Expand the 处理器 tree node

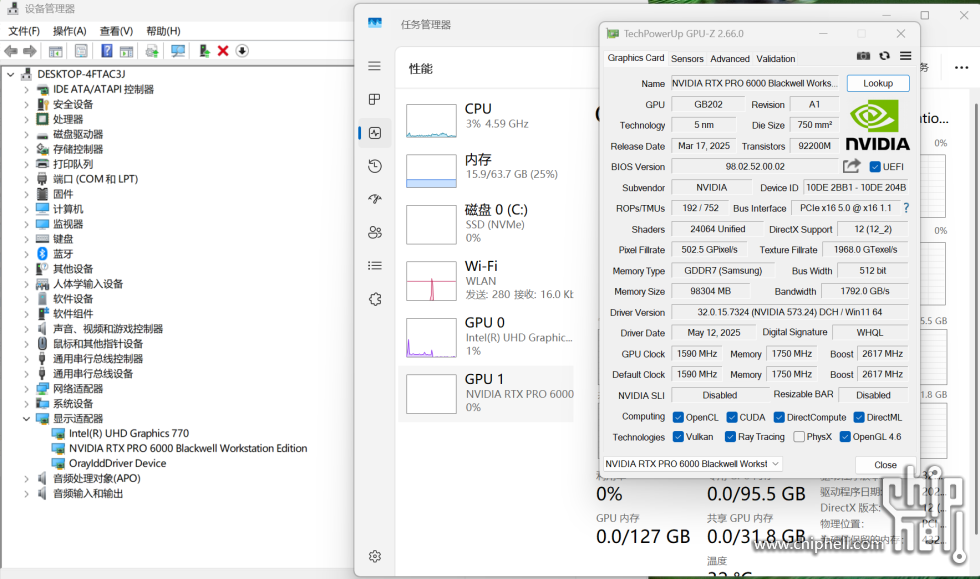tap(26, 119)
